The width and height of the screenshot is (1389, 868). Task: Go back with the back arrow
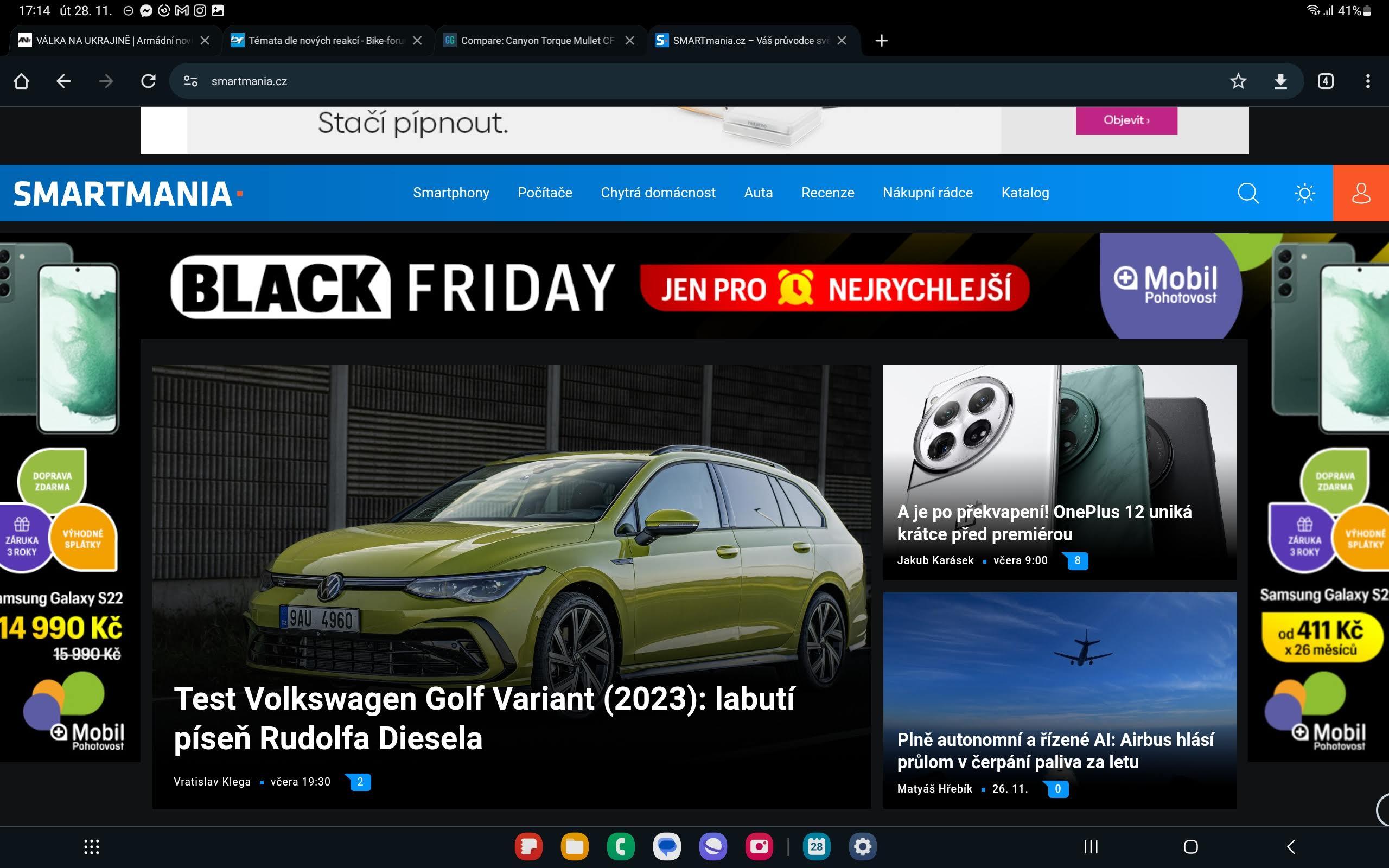63,81
